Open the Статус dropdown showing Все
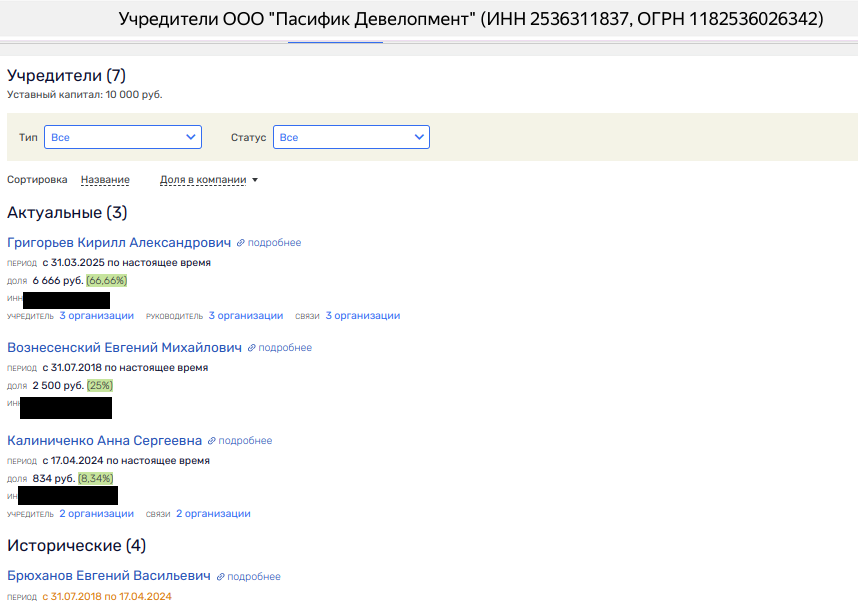 coord(351,137)
